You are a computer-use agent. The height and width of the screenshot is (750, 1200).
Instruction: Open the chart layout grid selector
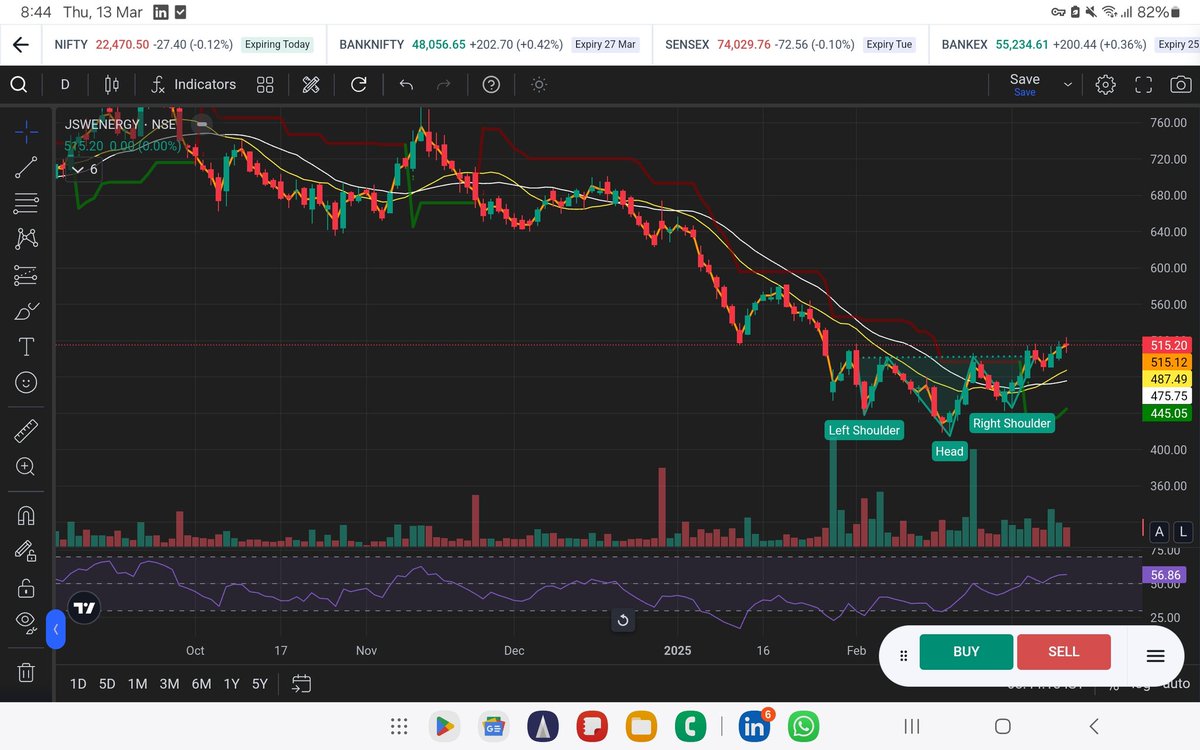265,85
